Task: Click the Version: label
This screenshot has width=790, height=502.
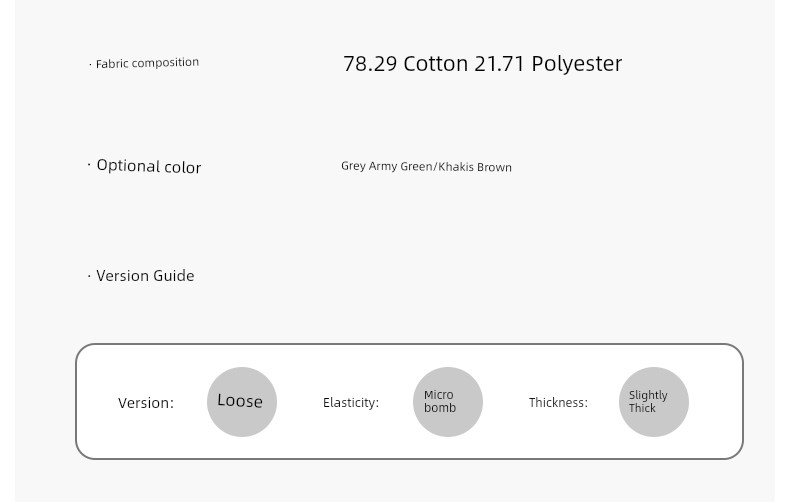Action: pyautogui.click(x=146, y=403)
